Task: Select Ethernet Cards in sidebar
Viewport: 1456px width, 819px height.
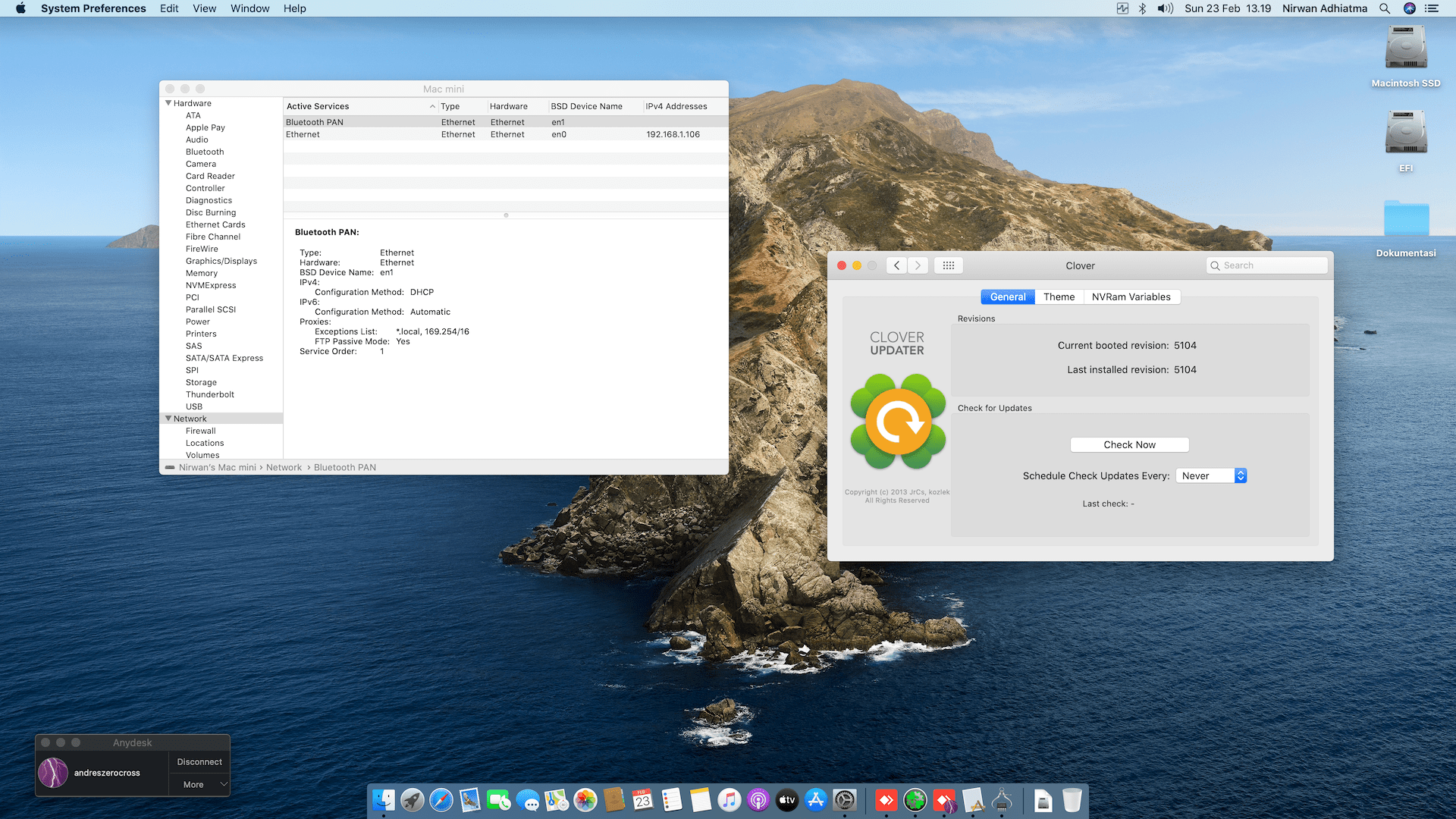Action: [x=215, y=224]
